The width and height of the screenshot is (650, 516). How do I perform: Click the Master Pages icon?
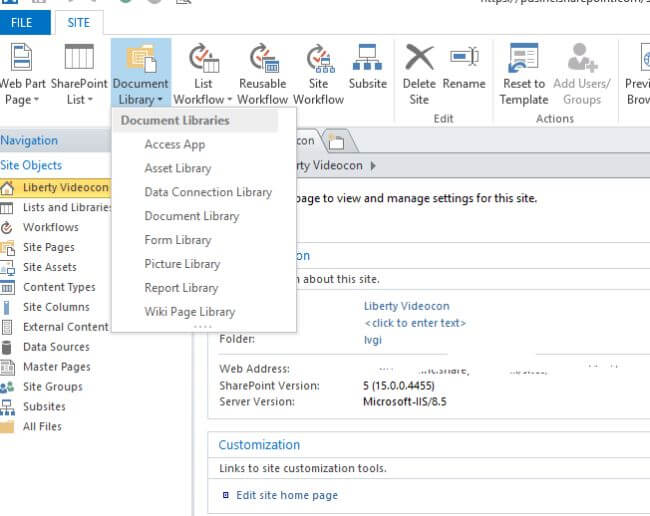pos(7,367)
